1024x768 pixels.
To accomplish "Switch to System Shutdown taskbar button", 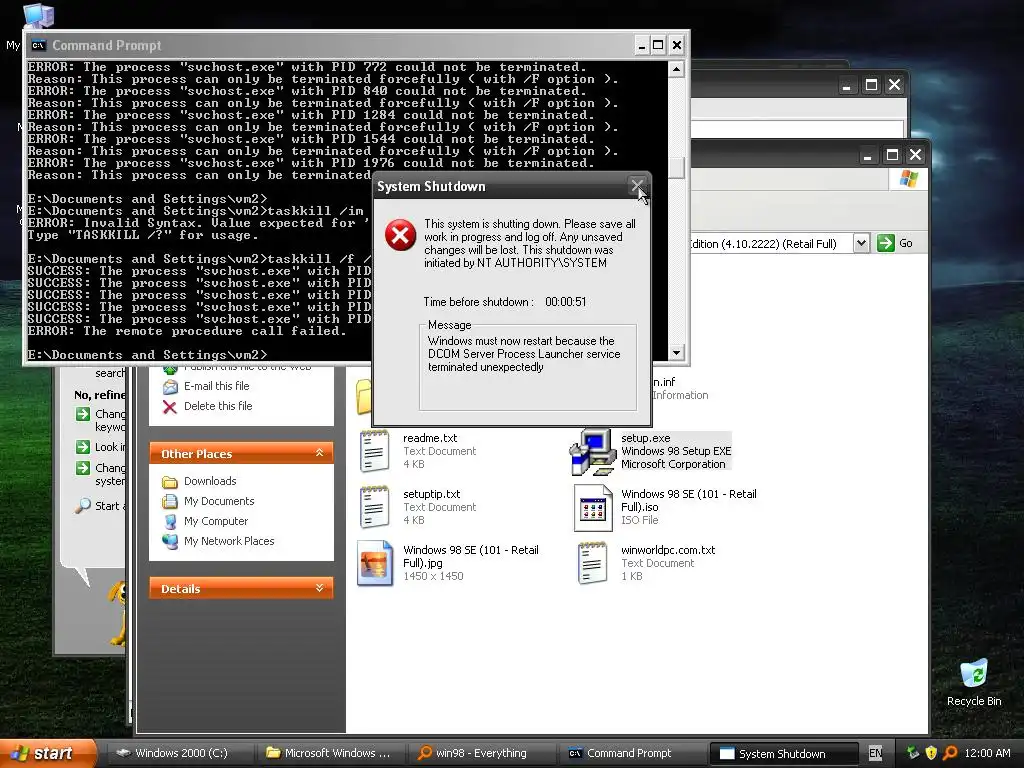I will pos(783,754).
